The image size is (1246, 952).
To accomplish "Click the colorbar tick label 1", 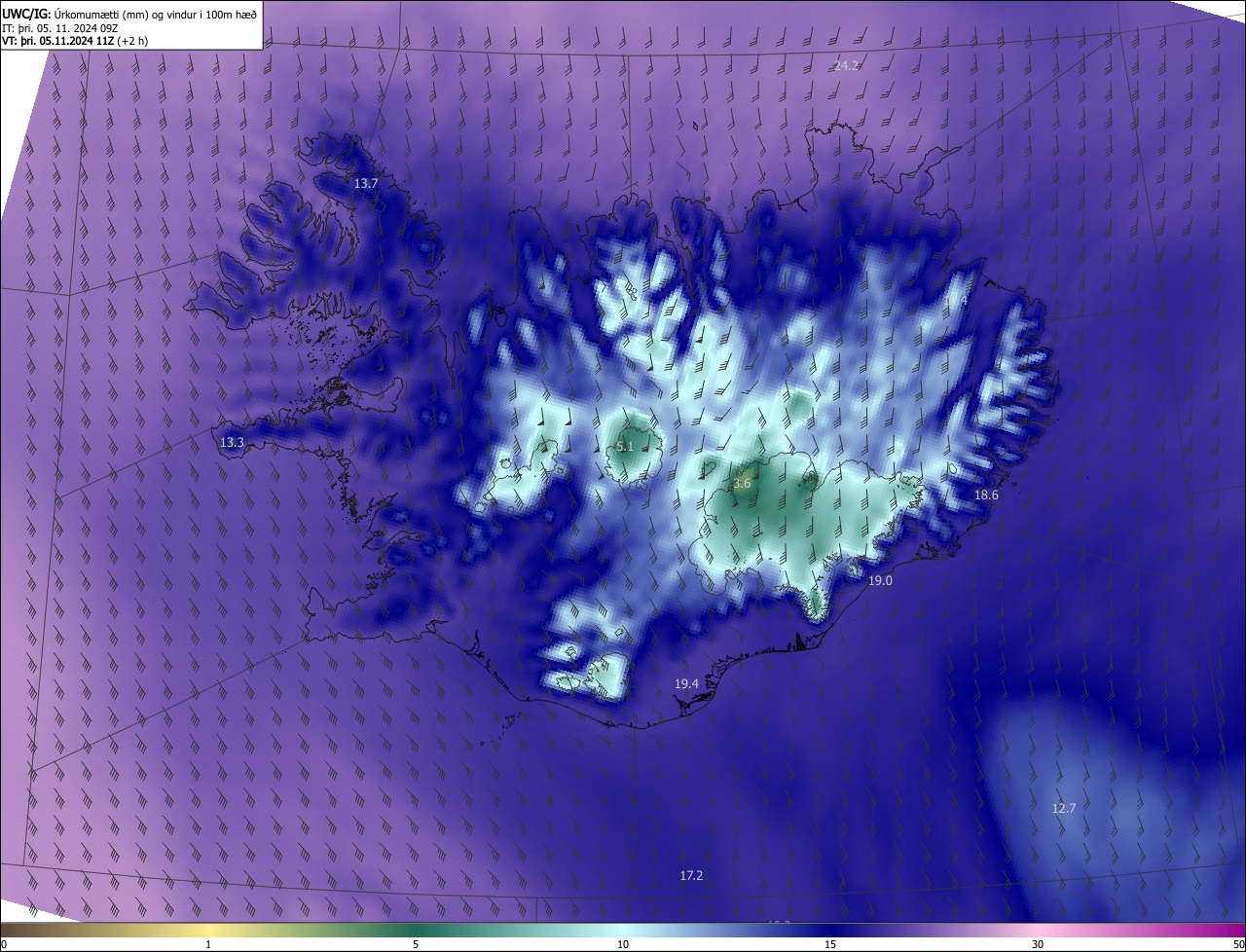I will (x=208, y=944).
